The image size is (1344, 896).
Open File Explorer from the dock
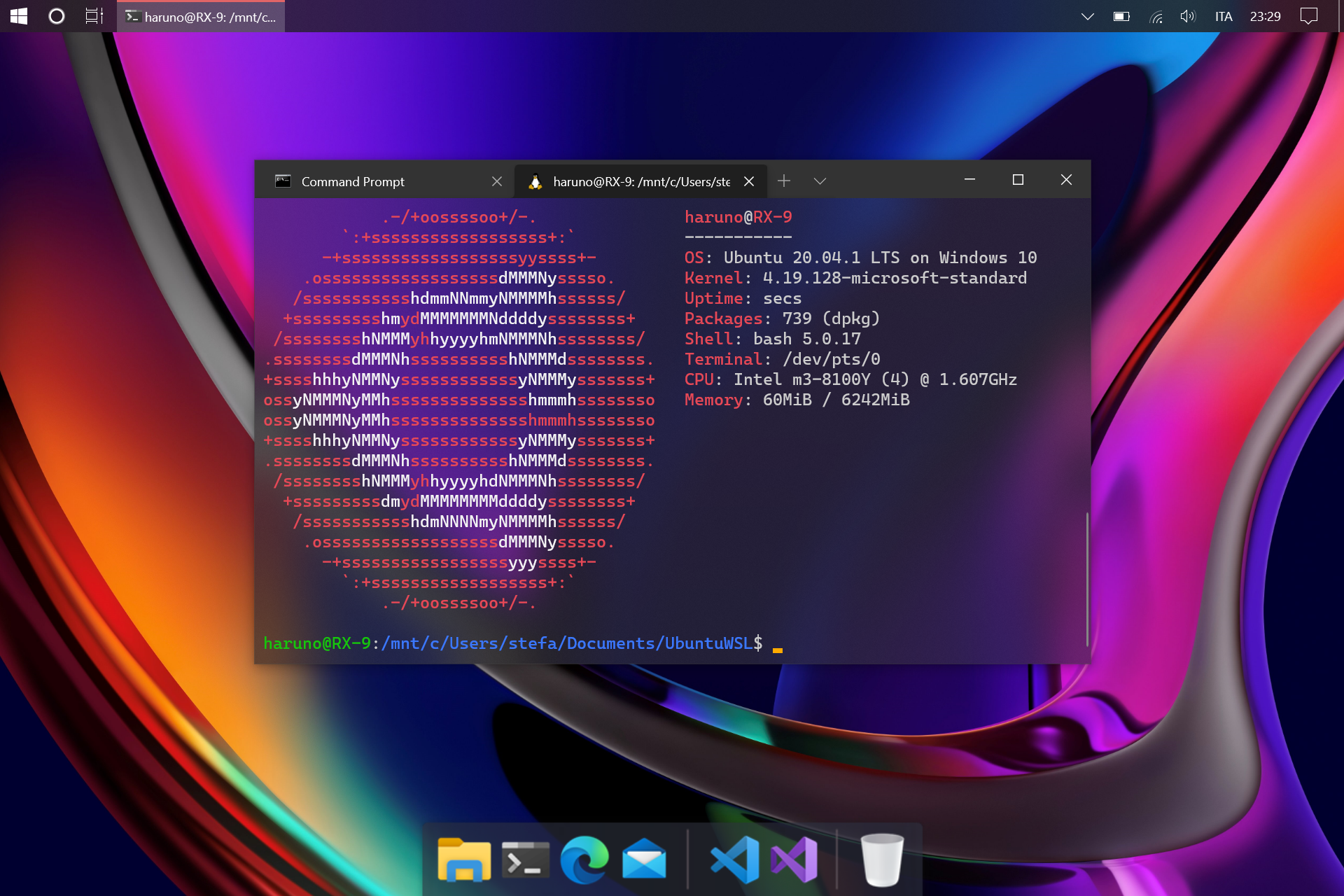tap(463, 859)
